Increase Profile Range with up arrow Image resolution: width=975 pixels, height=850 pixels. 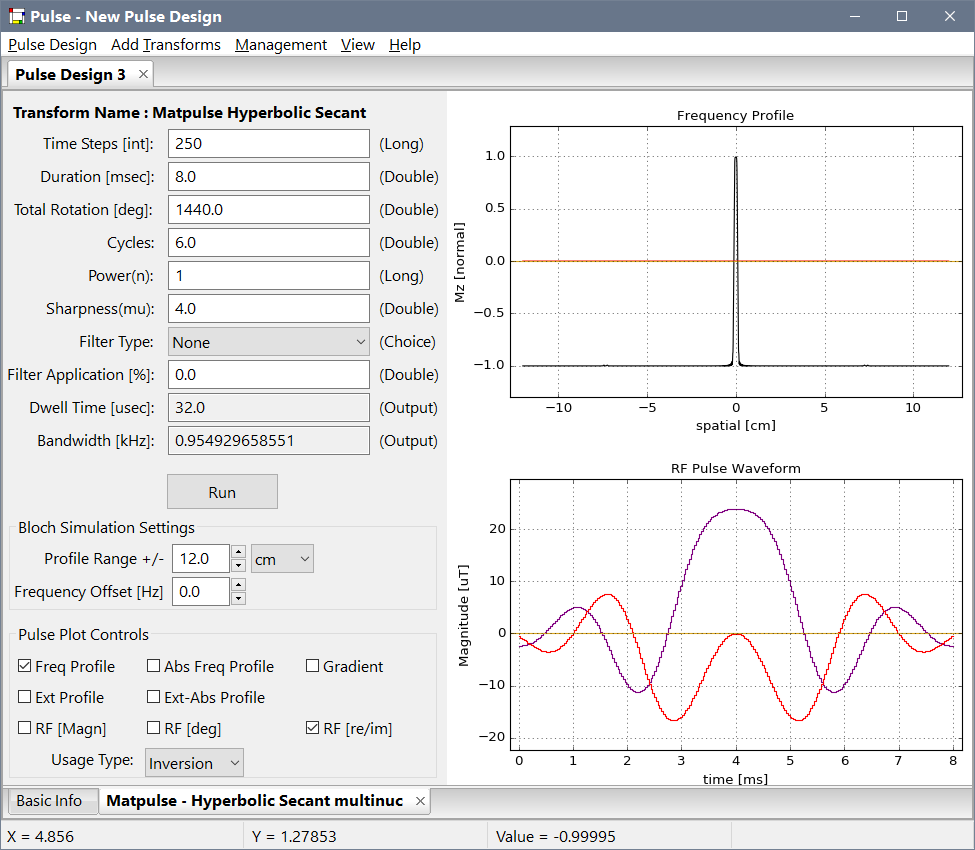coord(238,551)
